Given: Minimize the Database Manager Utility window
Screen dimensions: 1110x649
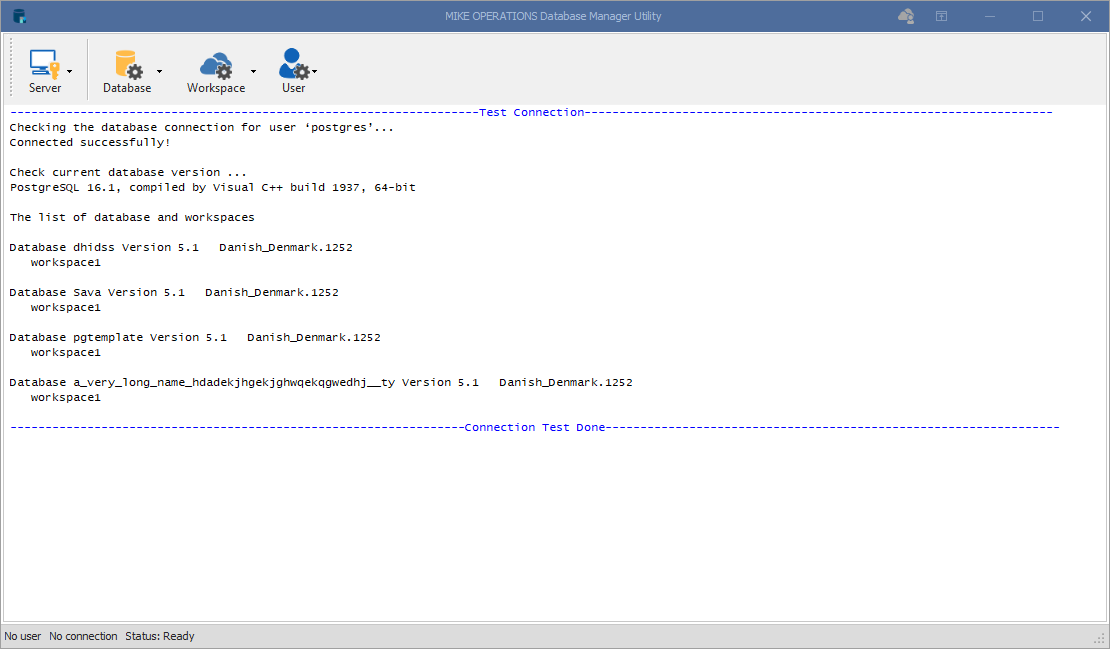Looking at the screenshot, I should [989, 16].
